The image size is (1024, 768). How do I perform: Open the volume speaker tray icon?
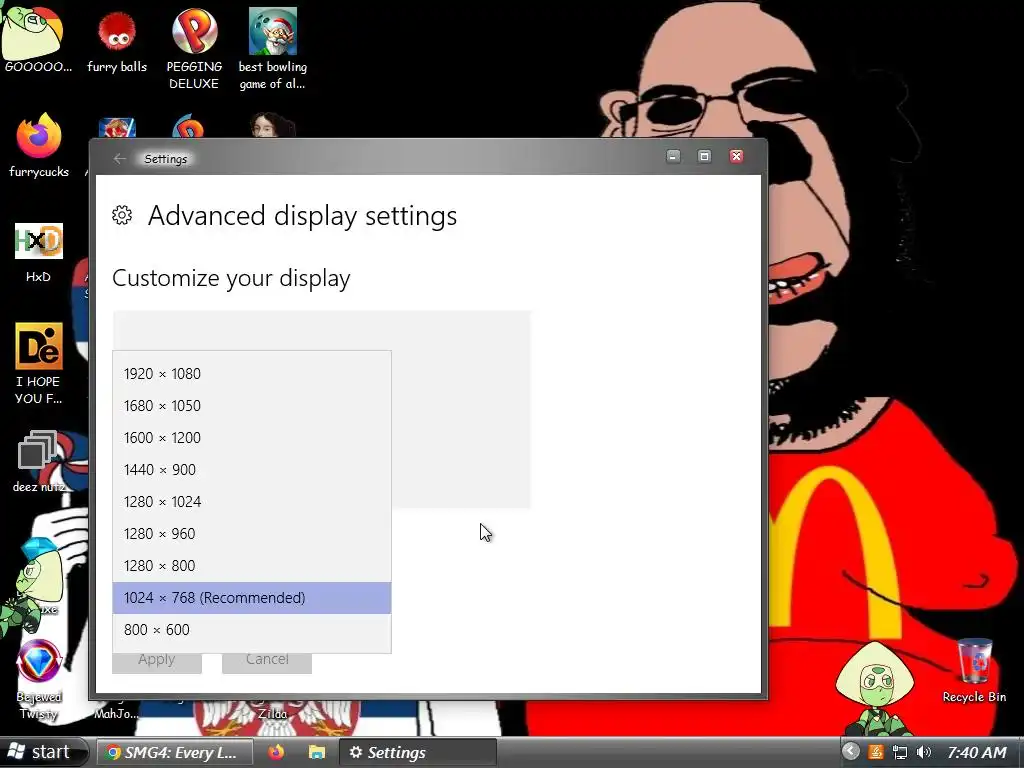[x=924, y=752]
